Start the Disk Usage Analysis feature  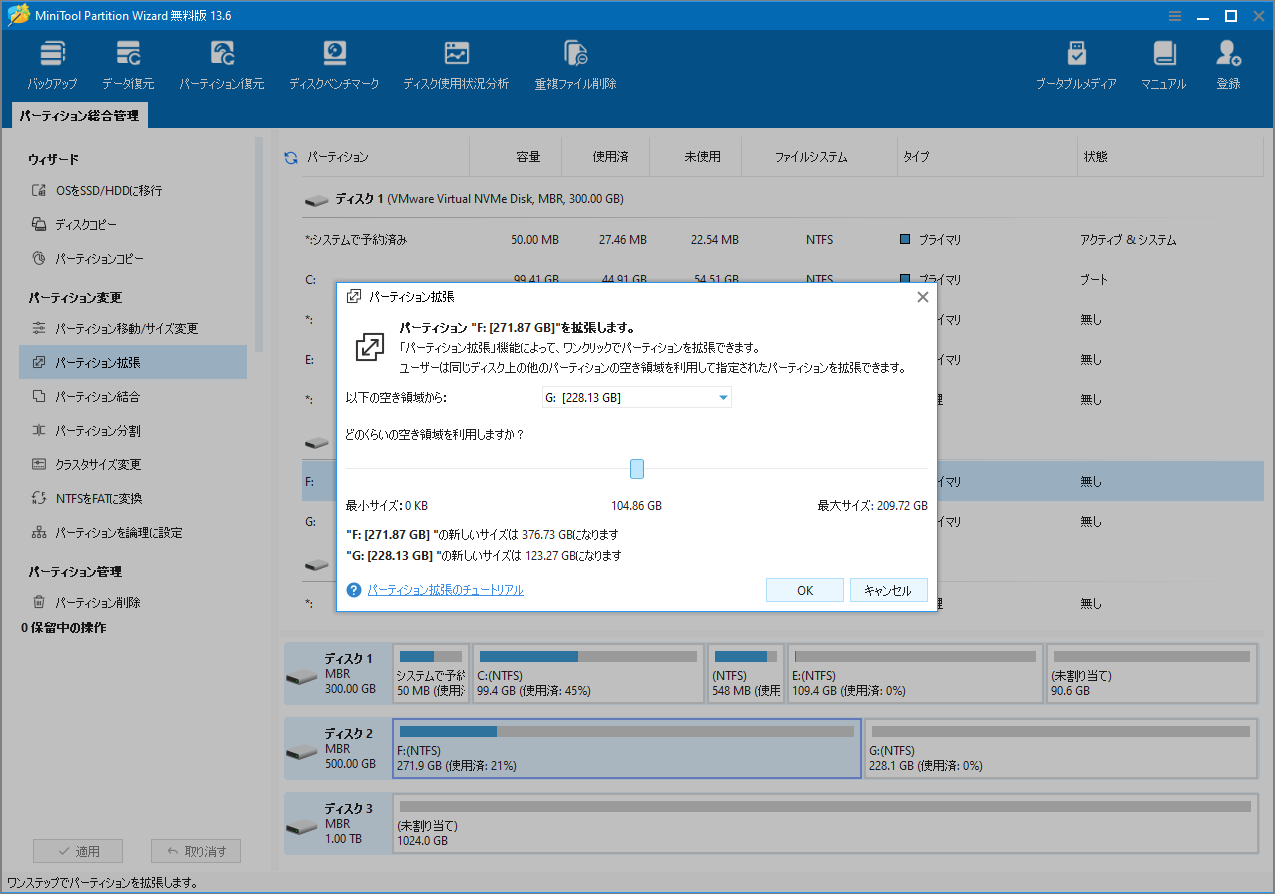click(457, 62)
